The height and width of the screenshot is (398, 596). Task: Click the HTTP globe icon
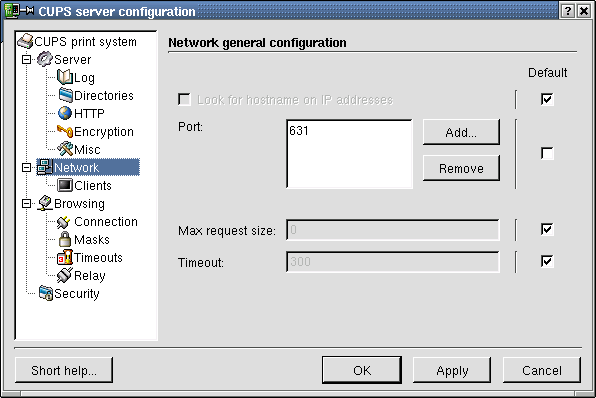pos(65,113)
